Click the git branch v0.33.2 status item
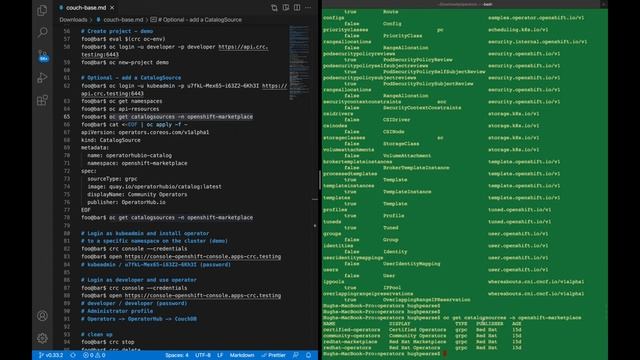The width and height of the screenshot is (640, 360). click(x=51, y=355)
